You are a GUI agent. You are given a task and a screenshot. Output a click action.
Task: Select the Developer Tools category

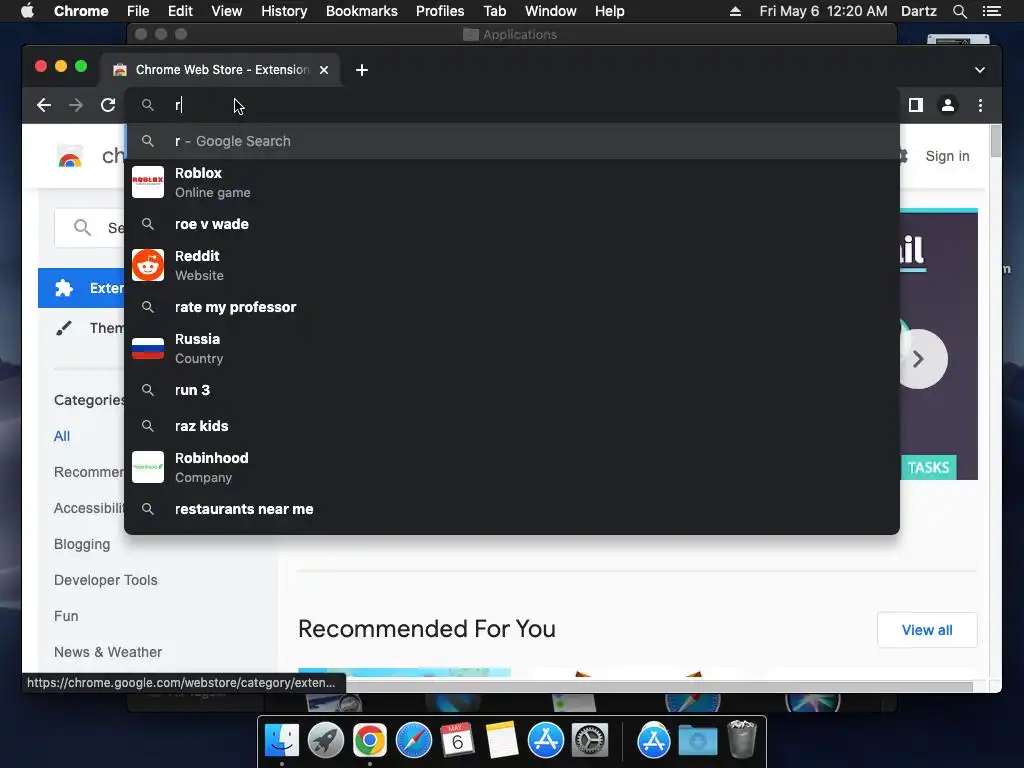click(x=106, y=580)
